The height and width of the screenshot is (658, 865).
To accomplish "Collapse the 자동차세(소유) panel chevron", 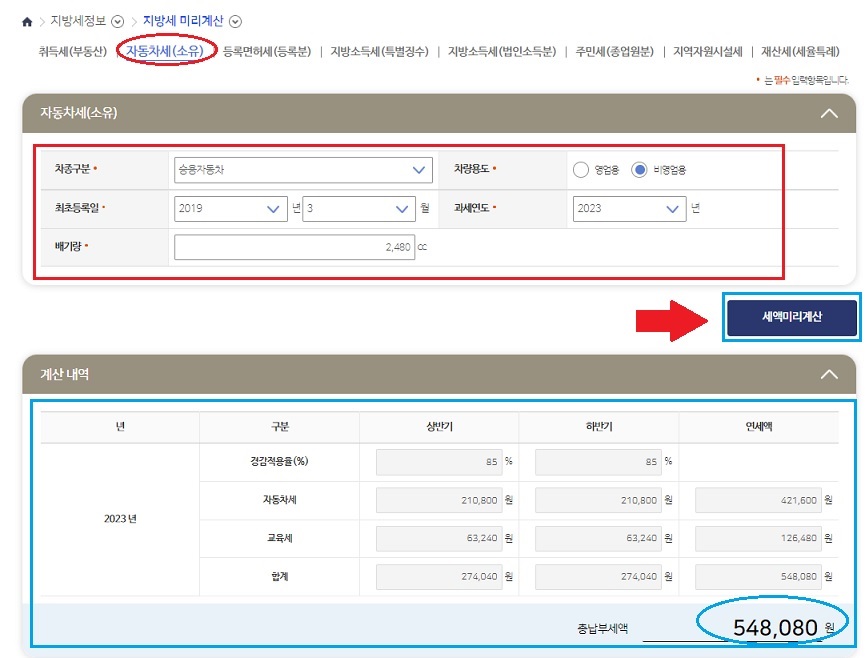I will click(829, 114).
